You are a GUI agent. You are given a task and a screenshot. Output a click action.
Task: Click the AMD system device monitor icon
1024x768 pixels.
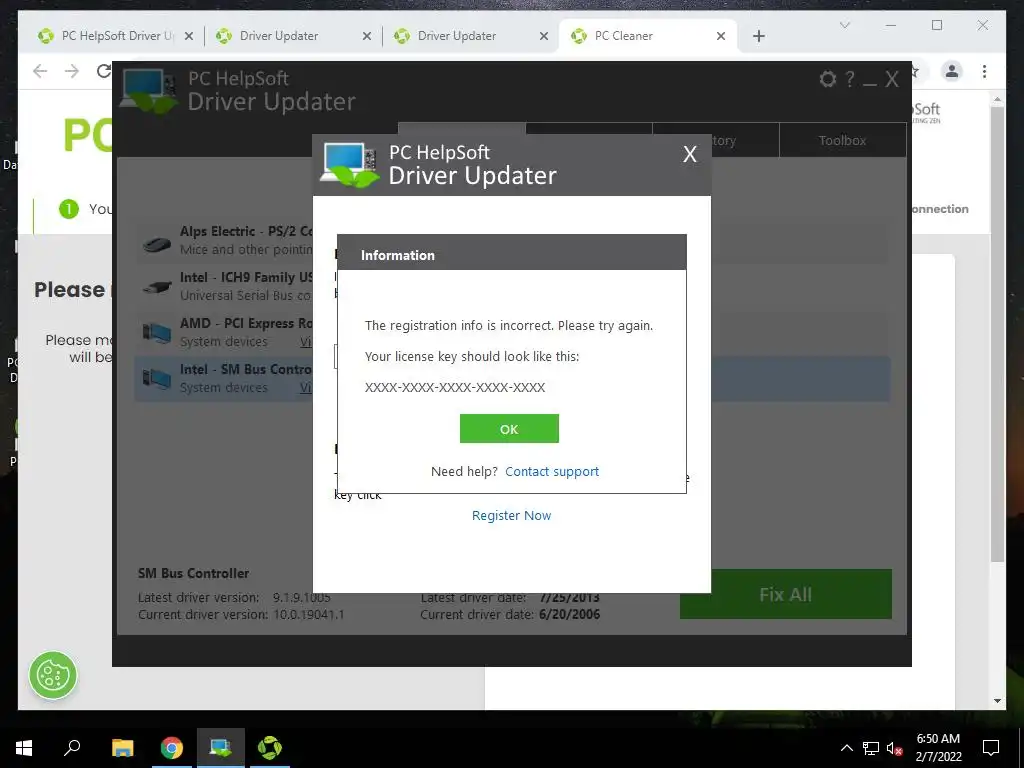coord(157,333)
